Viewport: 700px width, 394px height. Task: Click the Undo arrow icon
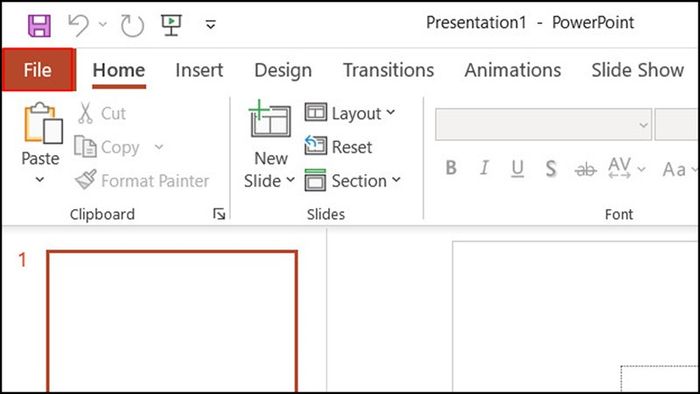[x=79, y=25]
